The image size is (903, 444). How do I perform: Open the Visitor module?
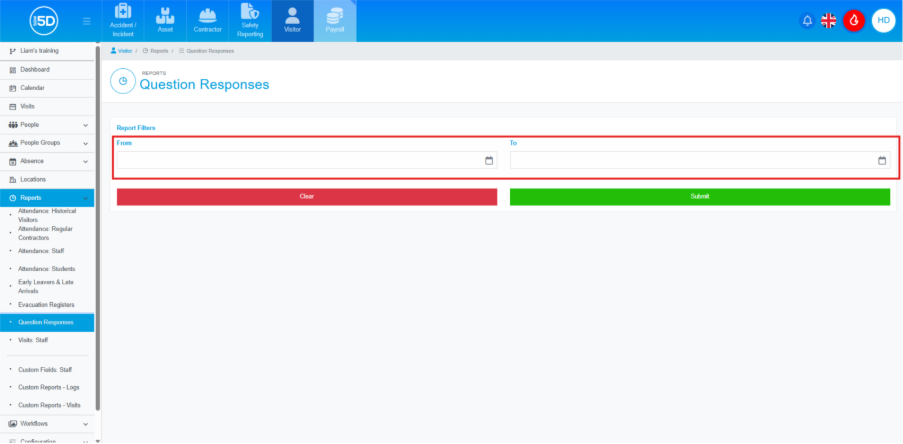(x=293, y=21)
